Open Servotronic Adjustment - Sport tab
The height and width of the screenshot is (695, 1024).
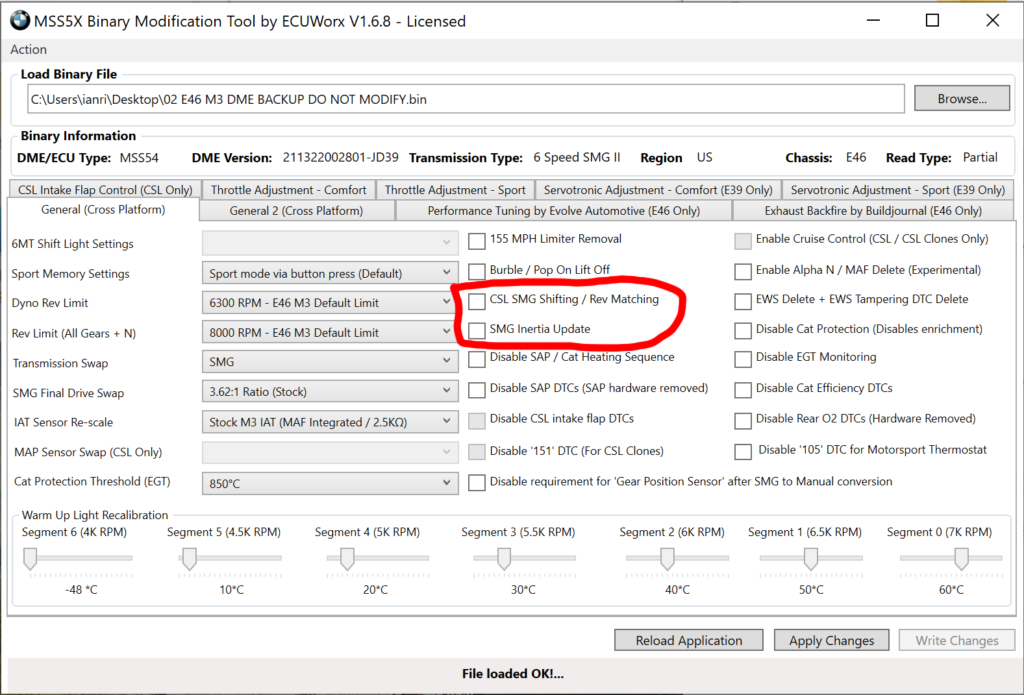pos(898,189)
